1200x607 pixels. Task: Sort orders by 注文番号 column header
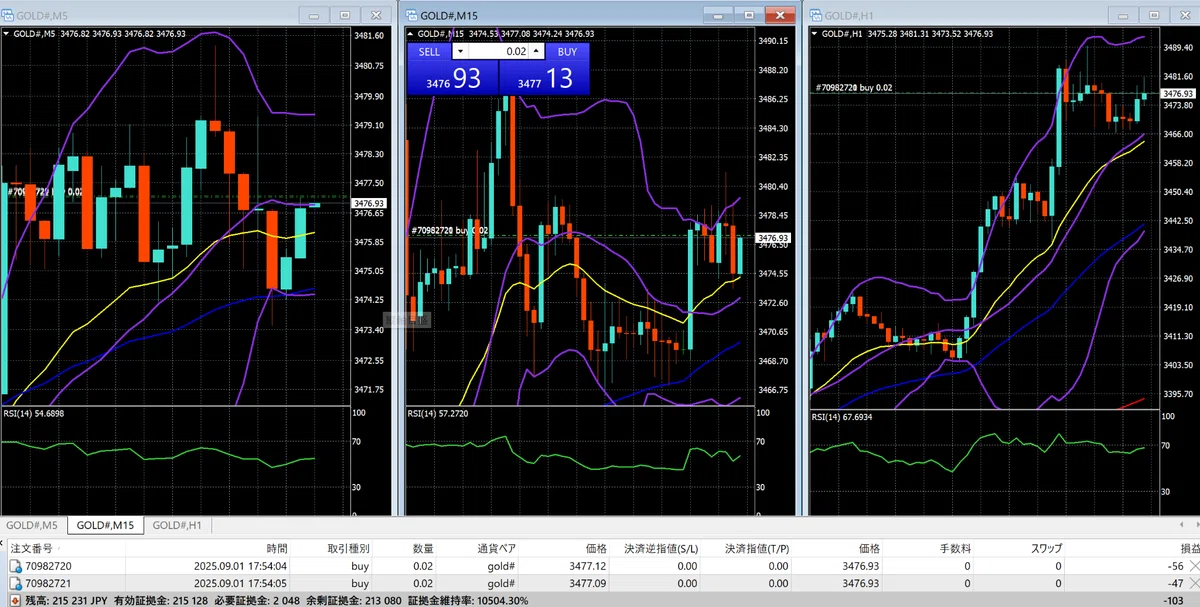(32, 549)
